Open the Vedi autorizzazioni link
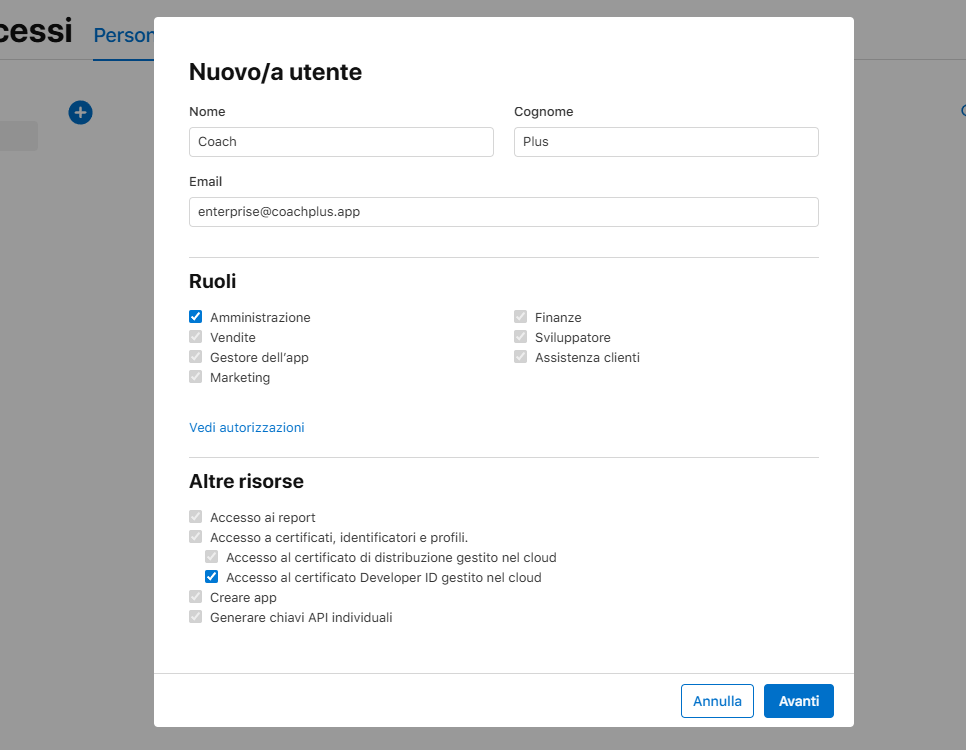 247,427
